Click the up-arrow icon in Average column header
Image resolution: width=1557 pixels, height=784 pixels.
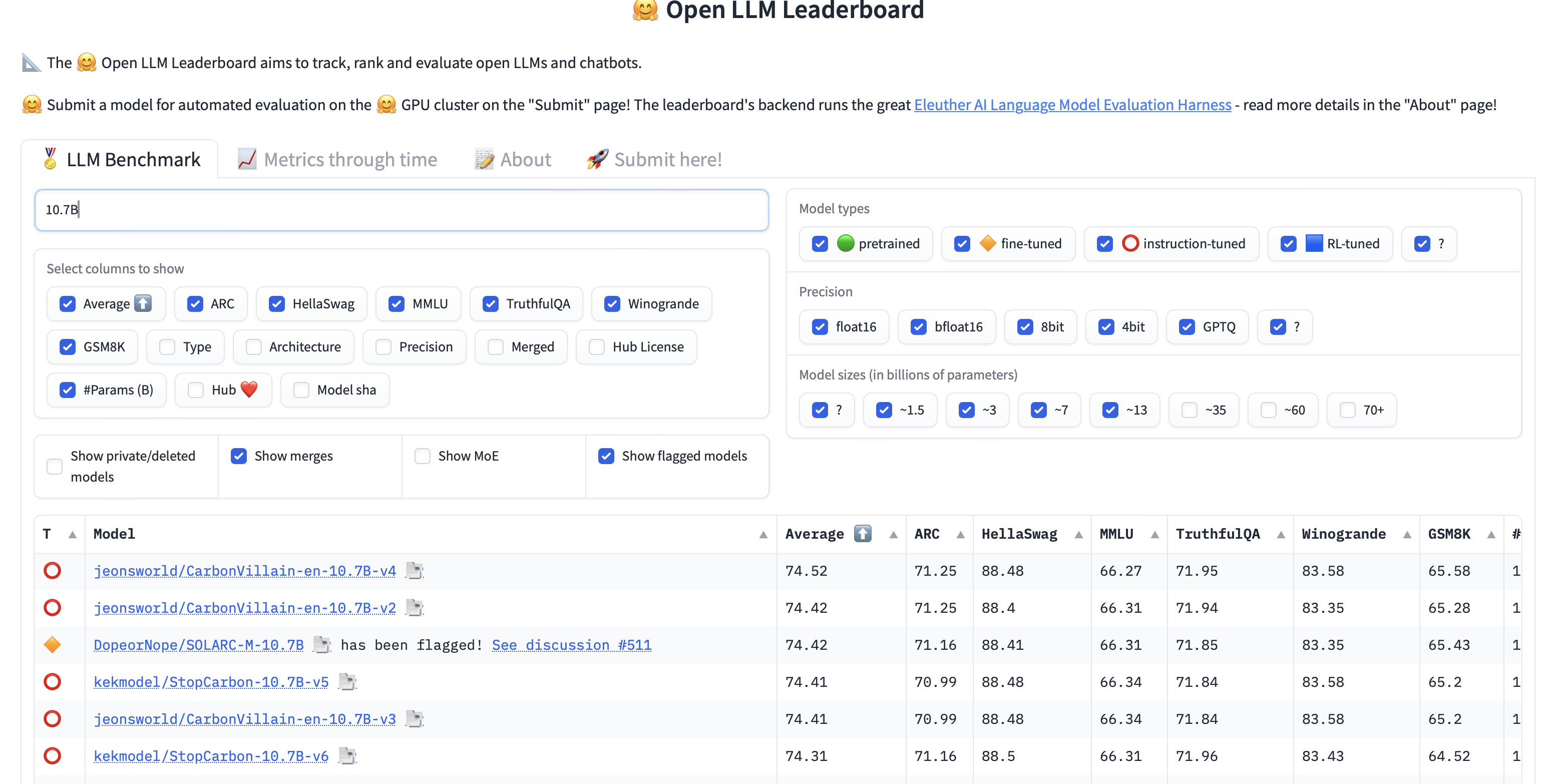[863, 534]
